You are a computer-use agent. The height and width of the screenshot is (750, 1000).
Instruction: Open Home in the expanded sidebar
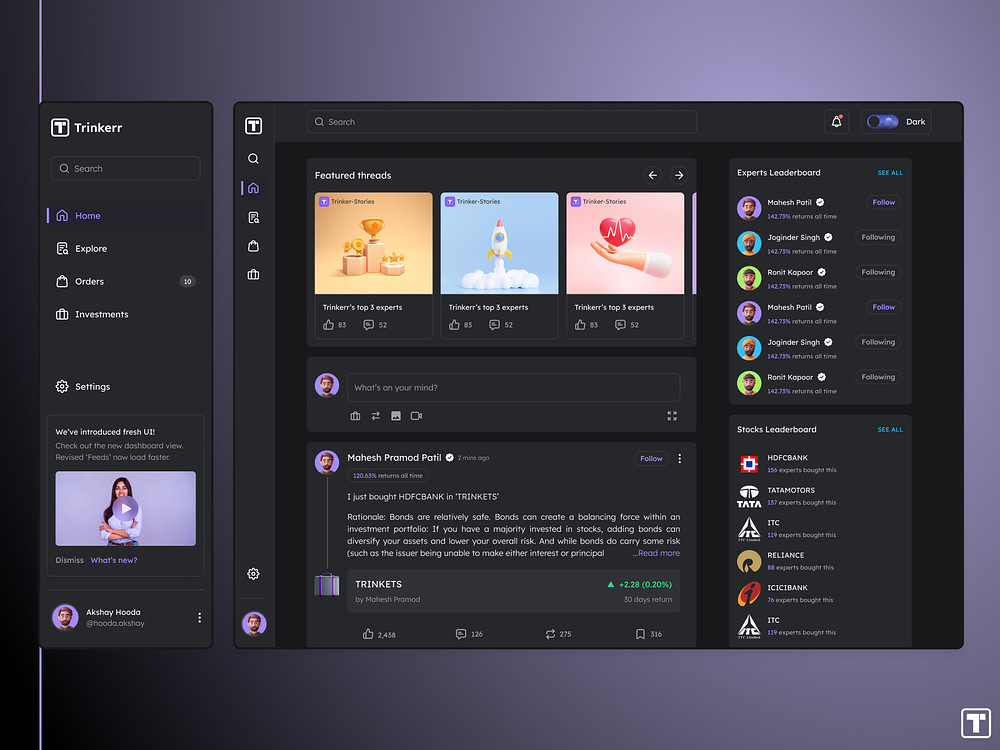click(x=126, y=216)
